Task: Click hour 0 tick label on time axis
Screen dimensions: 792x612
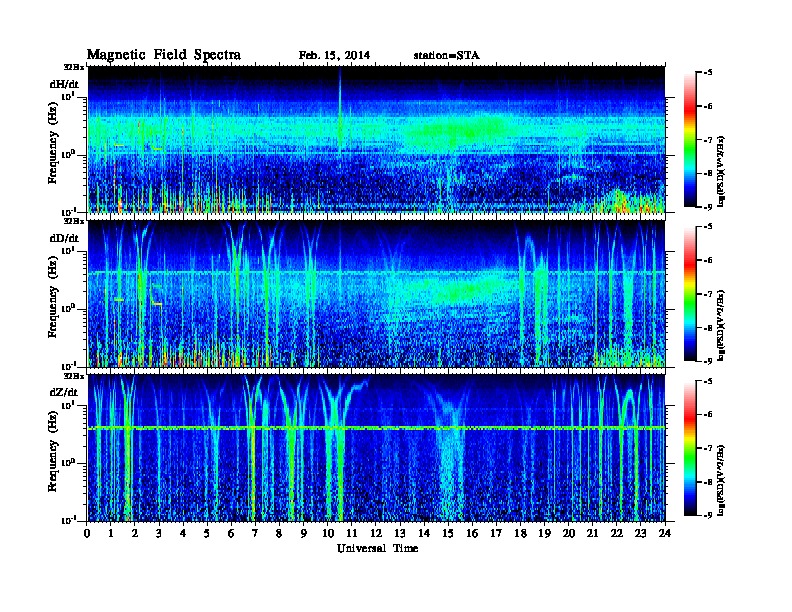Action: coord(87,533)
